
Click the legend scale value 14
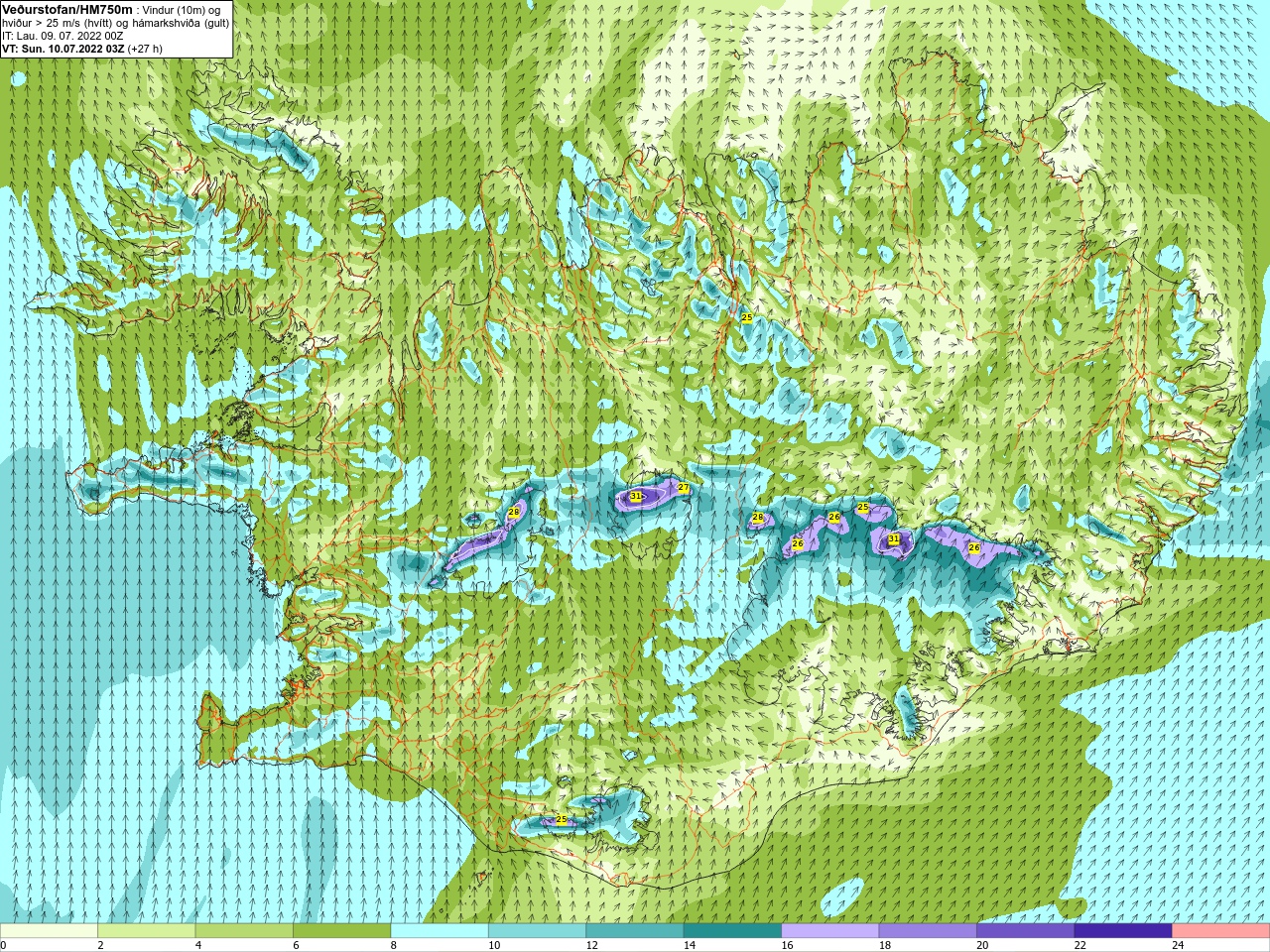[x=690, y=945]
